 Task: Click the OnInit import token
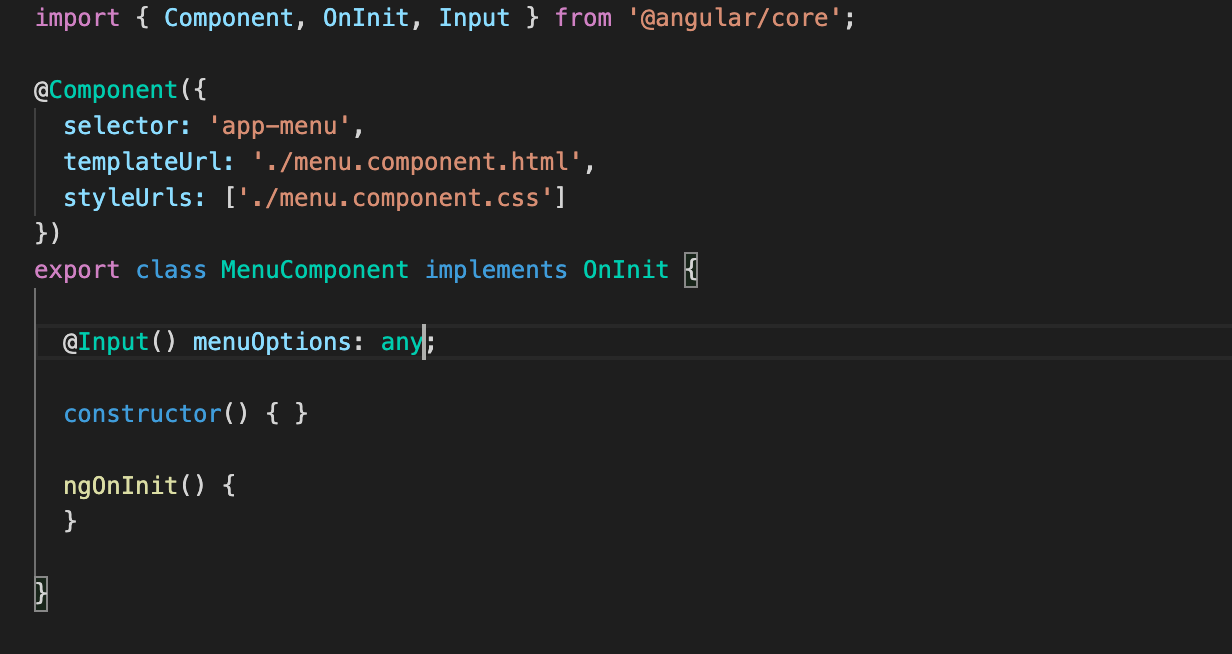(x=366, y=17)
